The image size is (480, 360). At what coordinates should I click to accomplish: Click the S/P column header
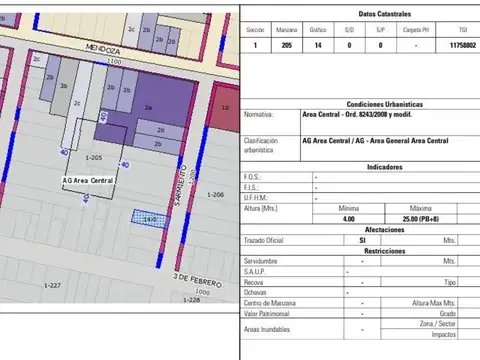381,30
